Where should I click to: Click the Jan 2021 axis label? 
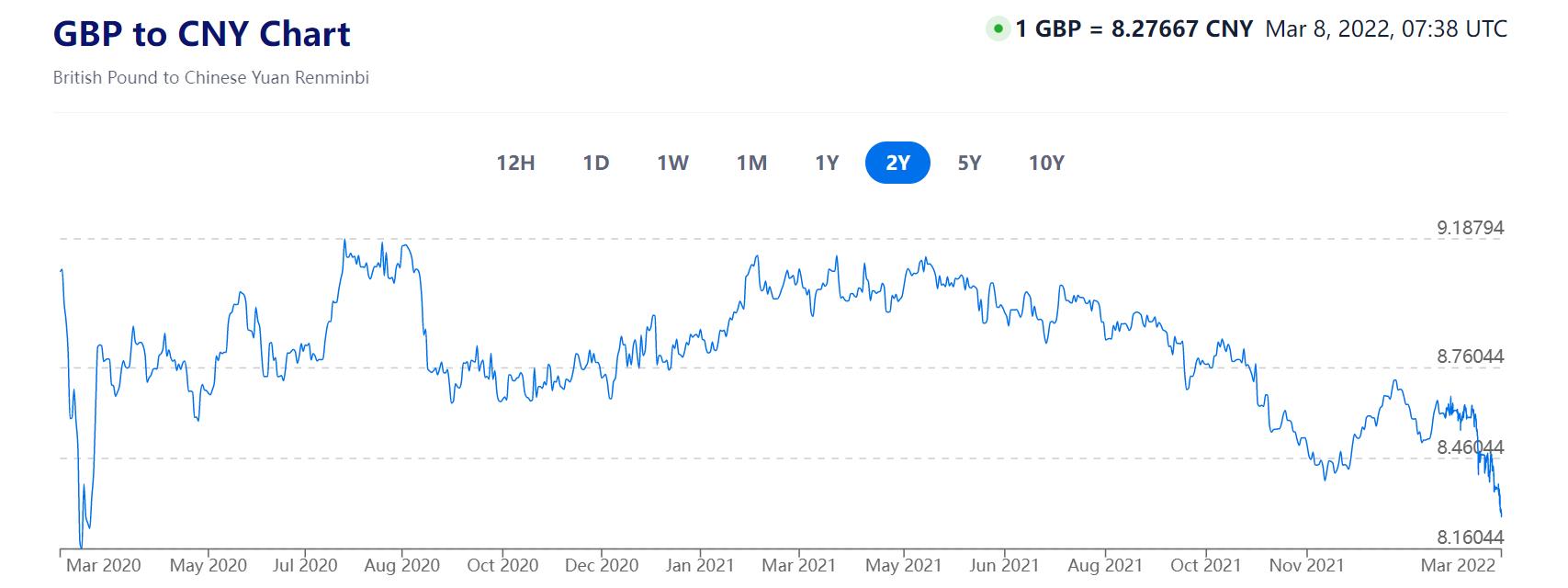point(699,566)
